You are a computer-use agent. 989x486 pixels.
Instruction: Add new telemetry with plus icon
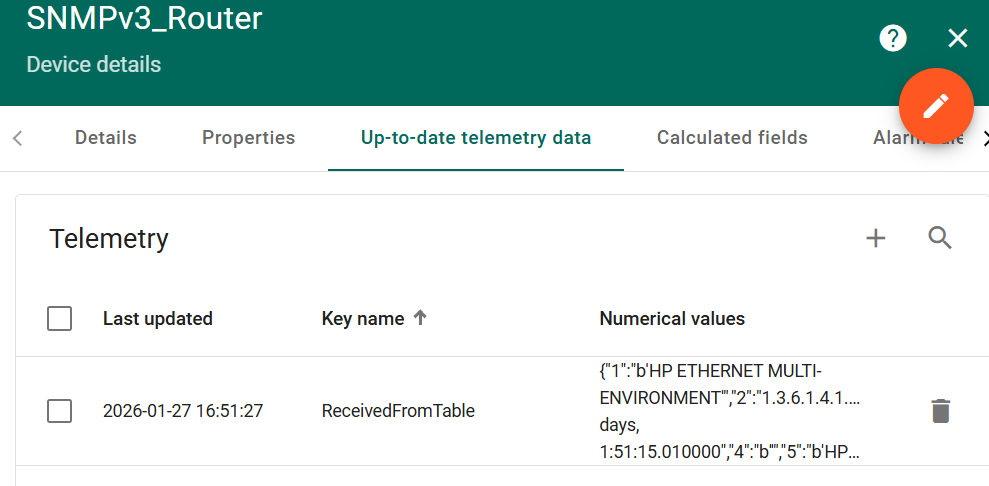[x=876, y=238]
